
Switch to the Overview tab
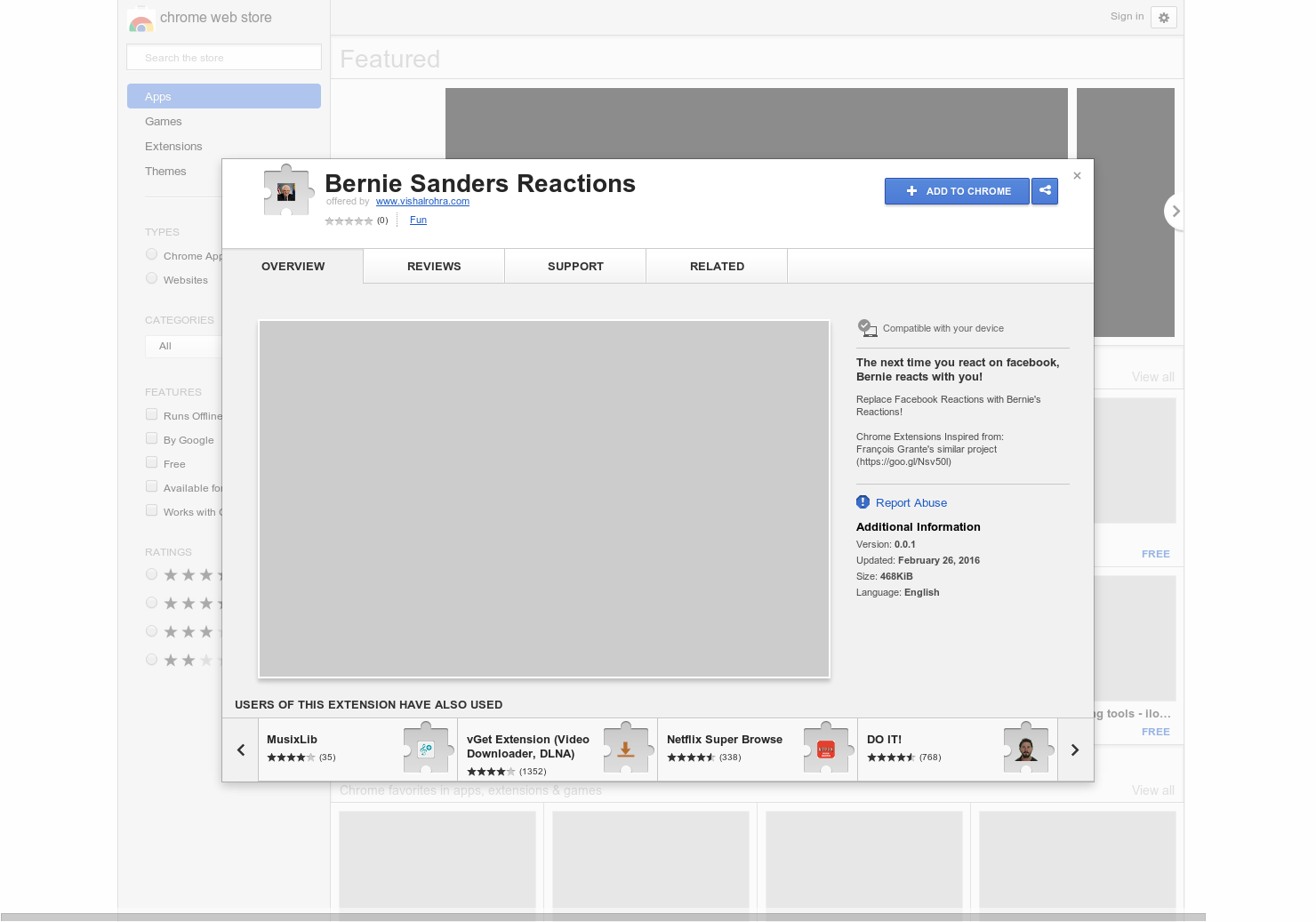point(293,266)
